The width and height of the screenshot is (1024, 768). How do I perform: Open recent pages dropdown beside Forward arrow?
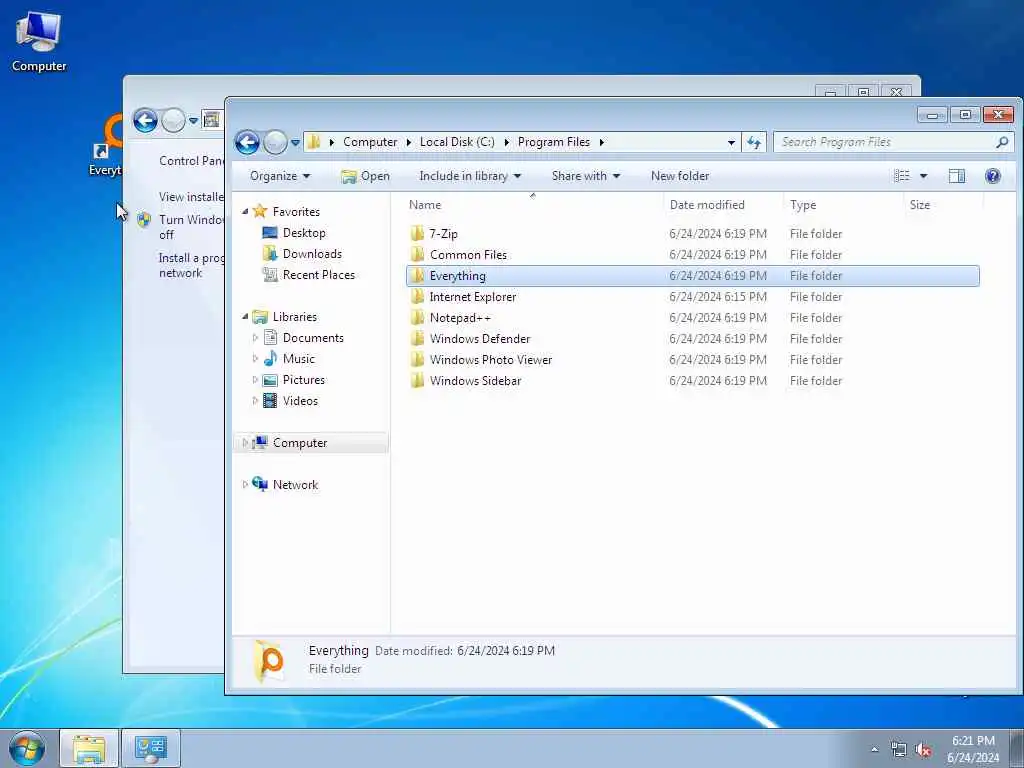click(x=295, y=142)
